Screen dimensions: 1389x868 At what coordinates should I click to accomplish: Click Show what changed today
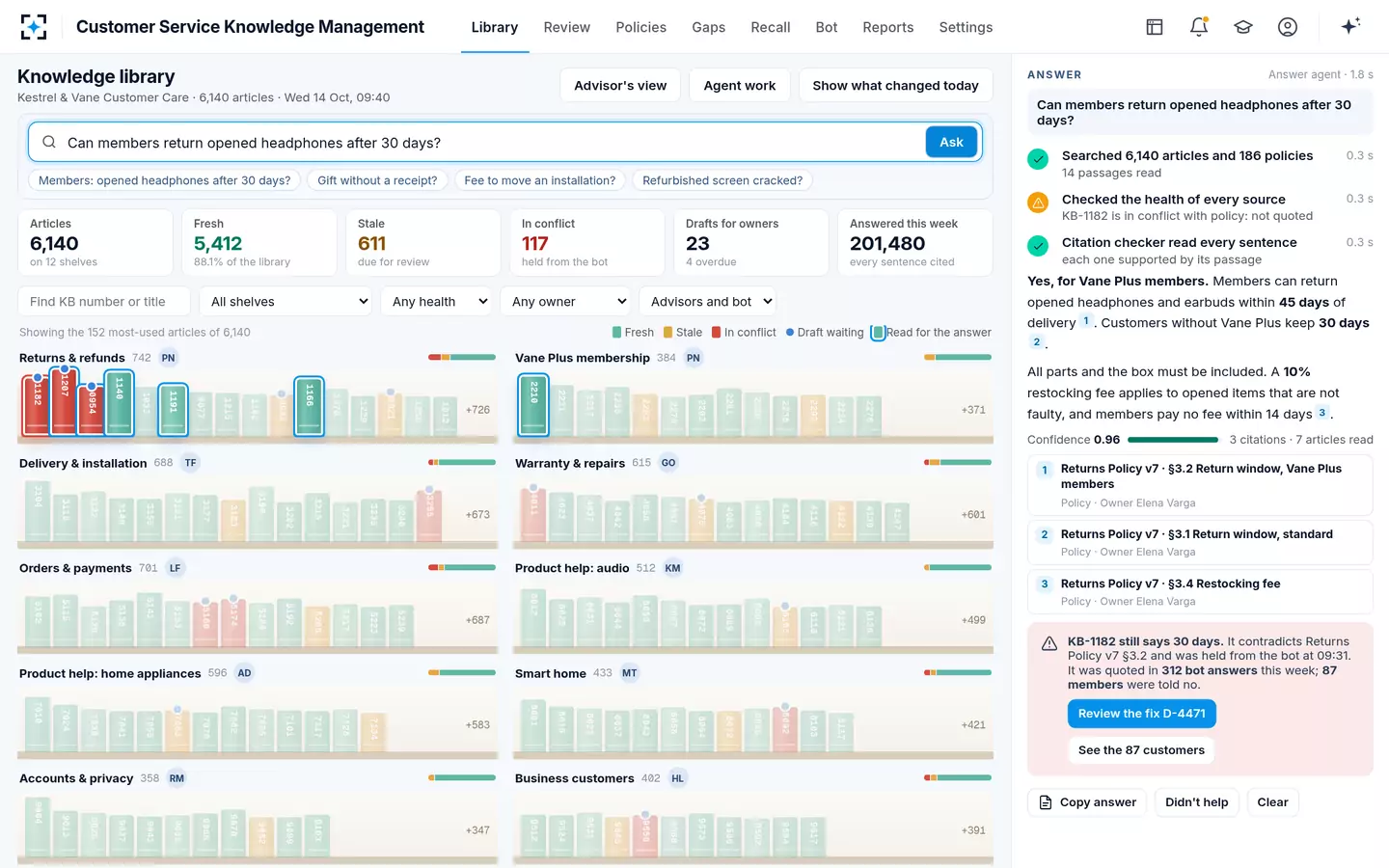coord(895,85)
